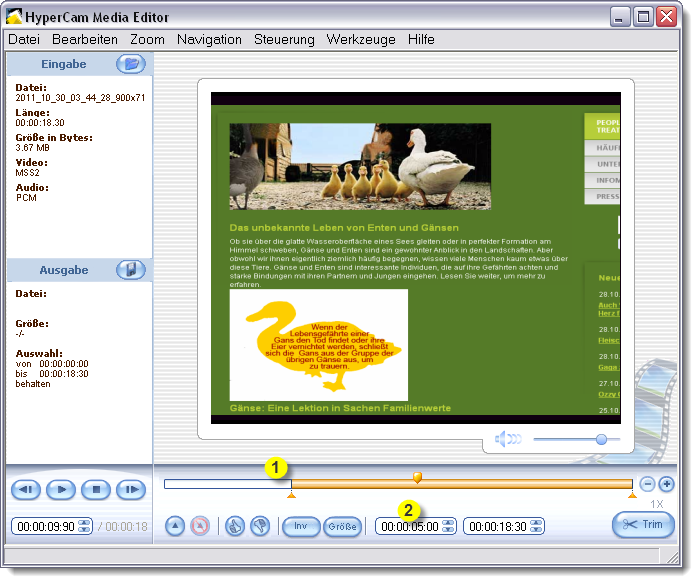Click the save output icon beside Ausgabe
Screen dimensions: 692x577
click(x=131, y=270)
